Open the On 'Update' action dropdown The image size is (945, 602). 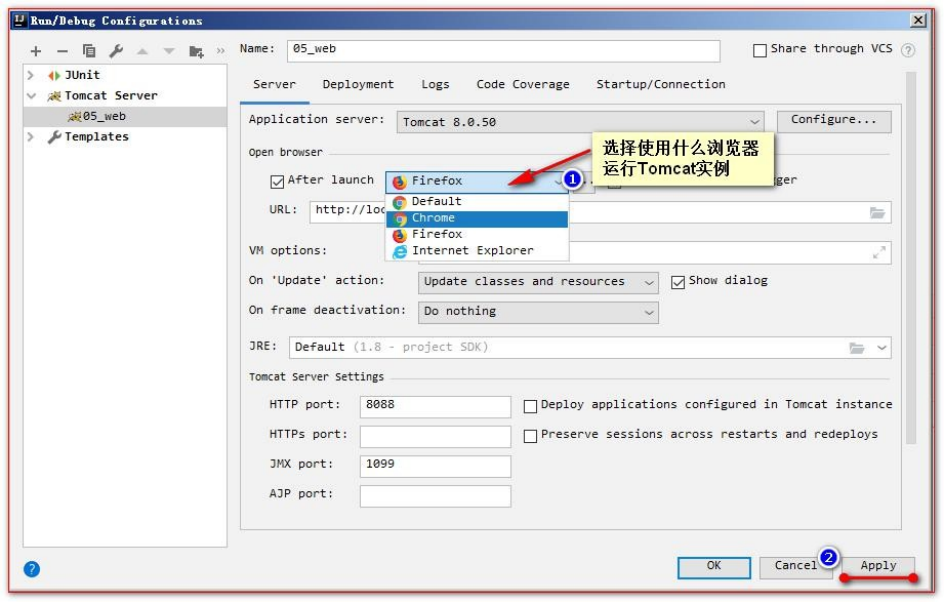click(538, 282)
